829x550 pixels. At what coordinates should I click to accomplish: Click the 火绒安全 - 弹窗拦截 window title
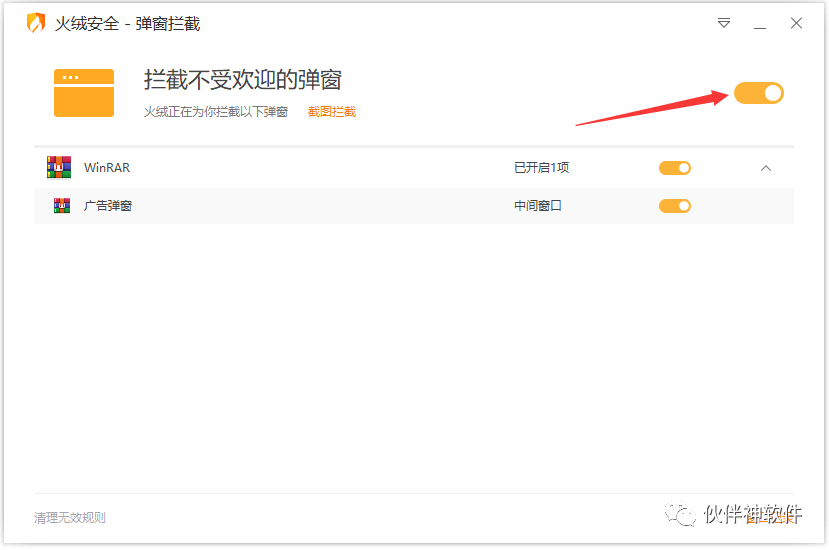click(127, 24)
